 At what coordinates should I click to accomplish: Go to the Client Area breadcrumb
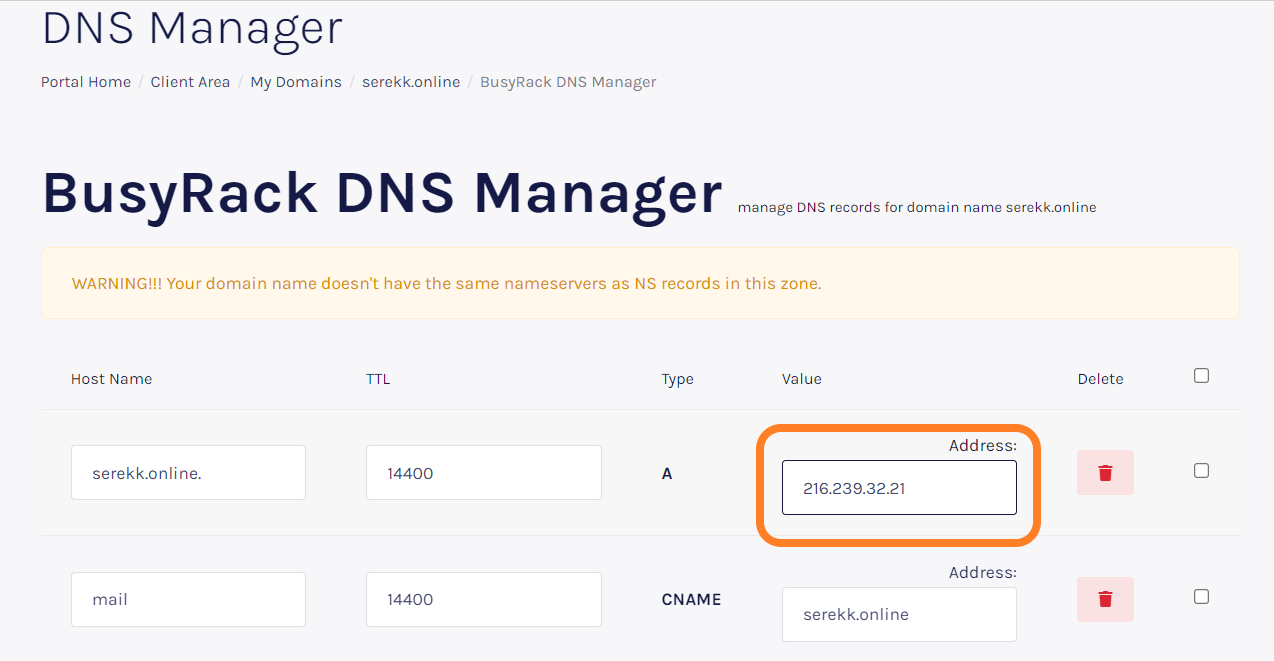(190, 82)
